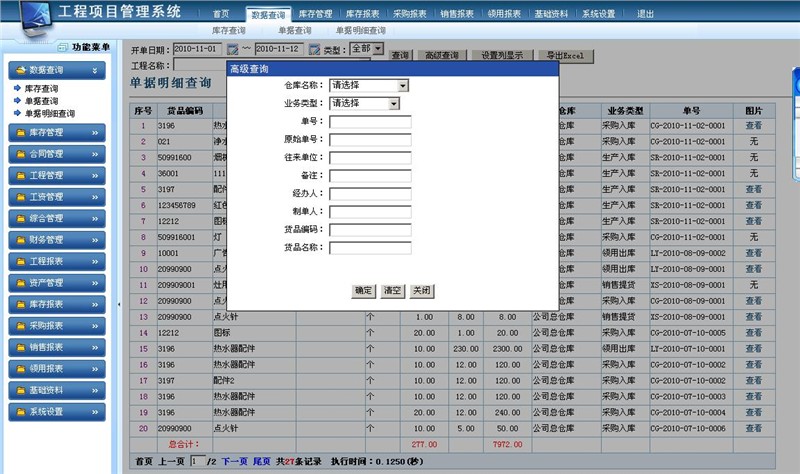
Task: Click the 工资管理 folder icon in sidebar
Action: point(20,197)
